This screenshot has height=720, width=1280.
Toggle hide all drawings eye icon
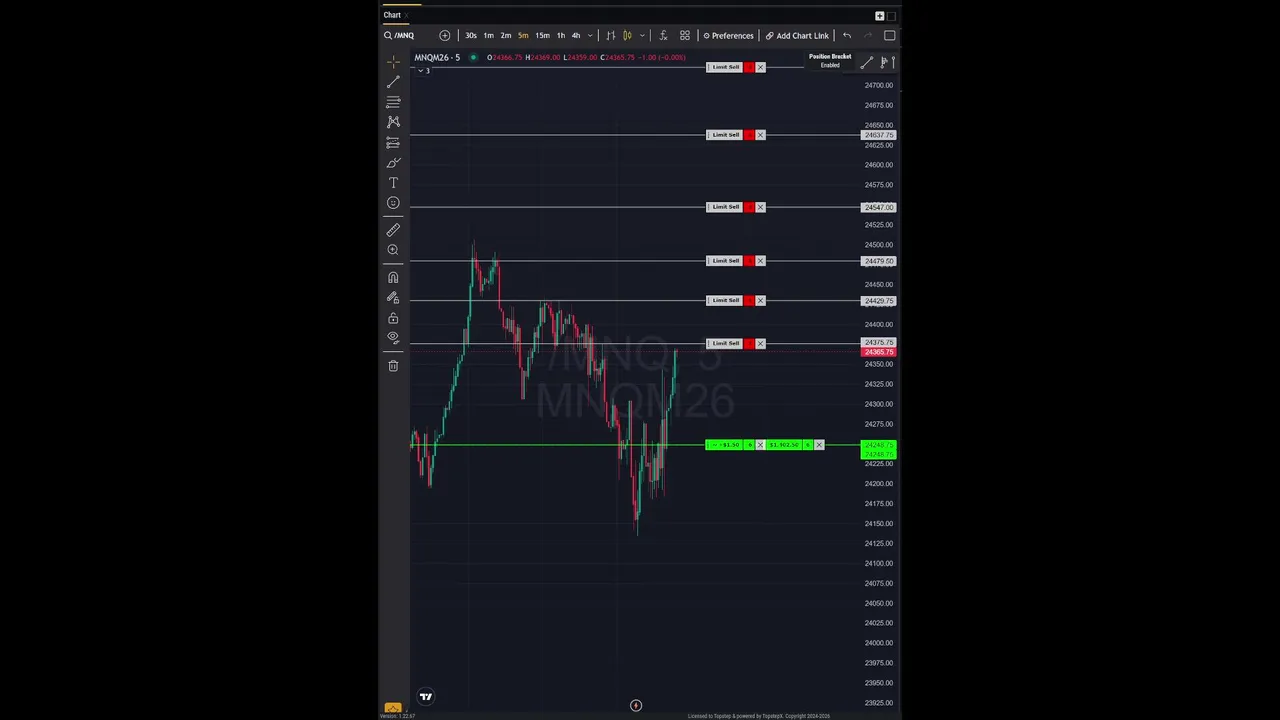click(393, 338)
